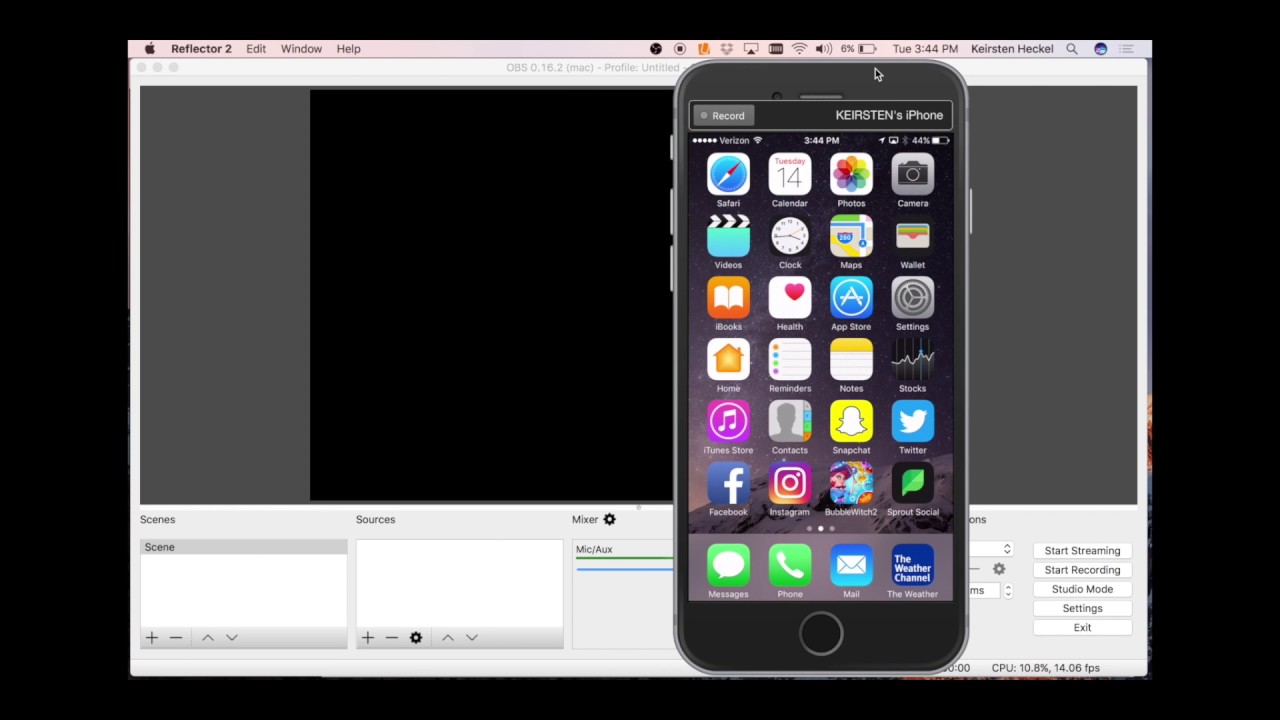Launch the Notes app
Image resolution: width=1280 pixels, height=720 pixels.
click(x=851, y=360)
